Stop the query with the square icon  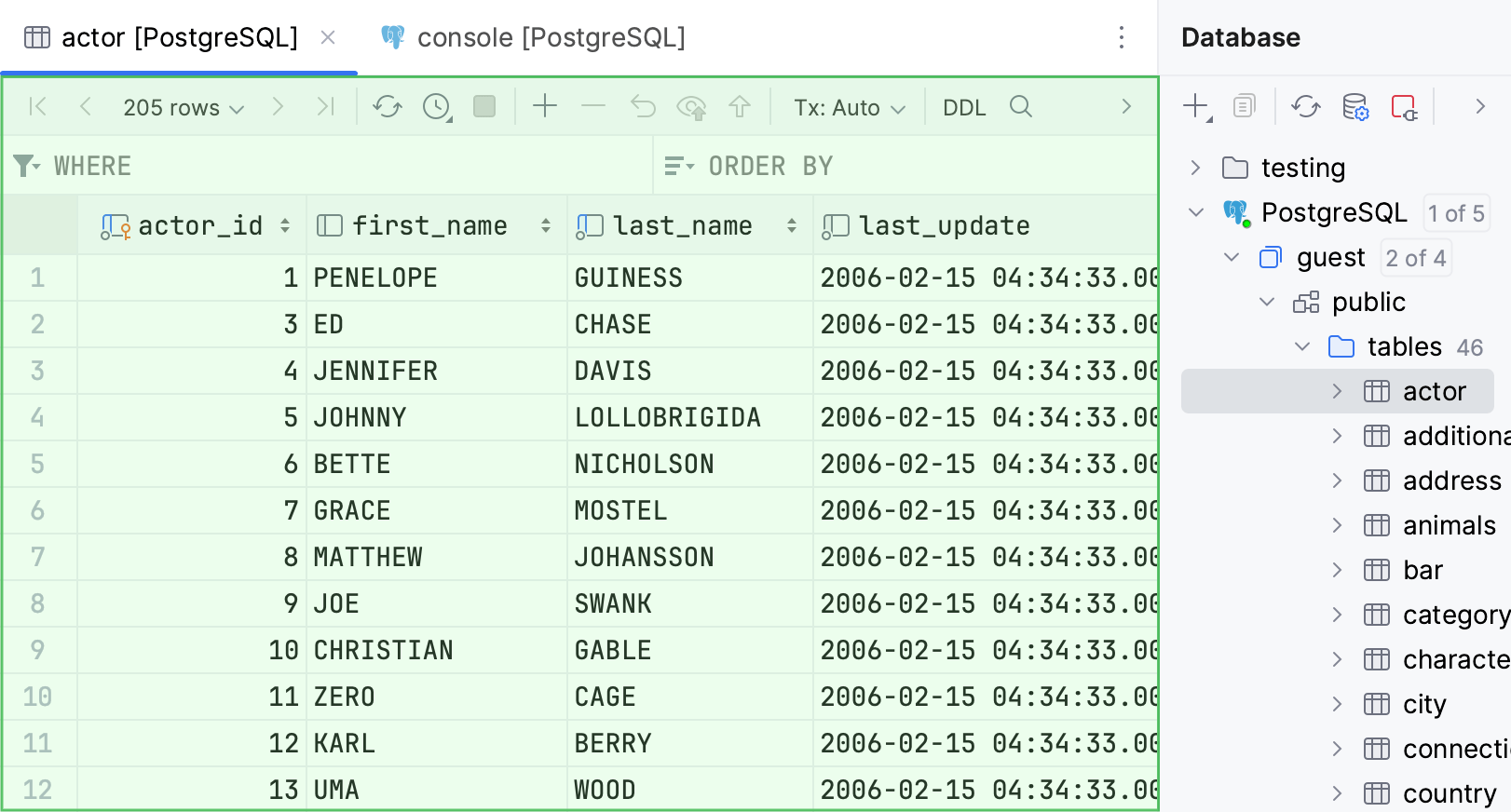[482, 107]
